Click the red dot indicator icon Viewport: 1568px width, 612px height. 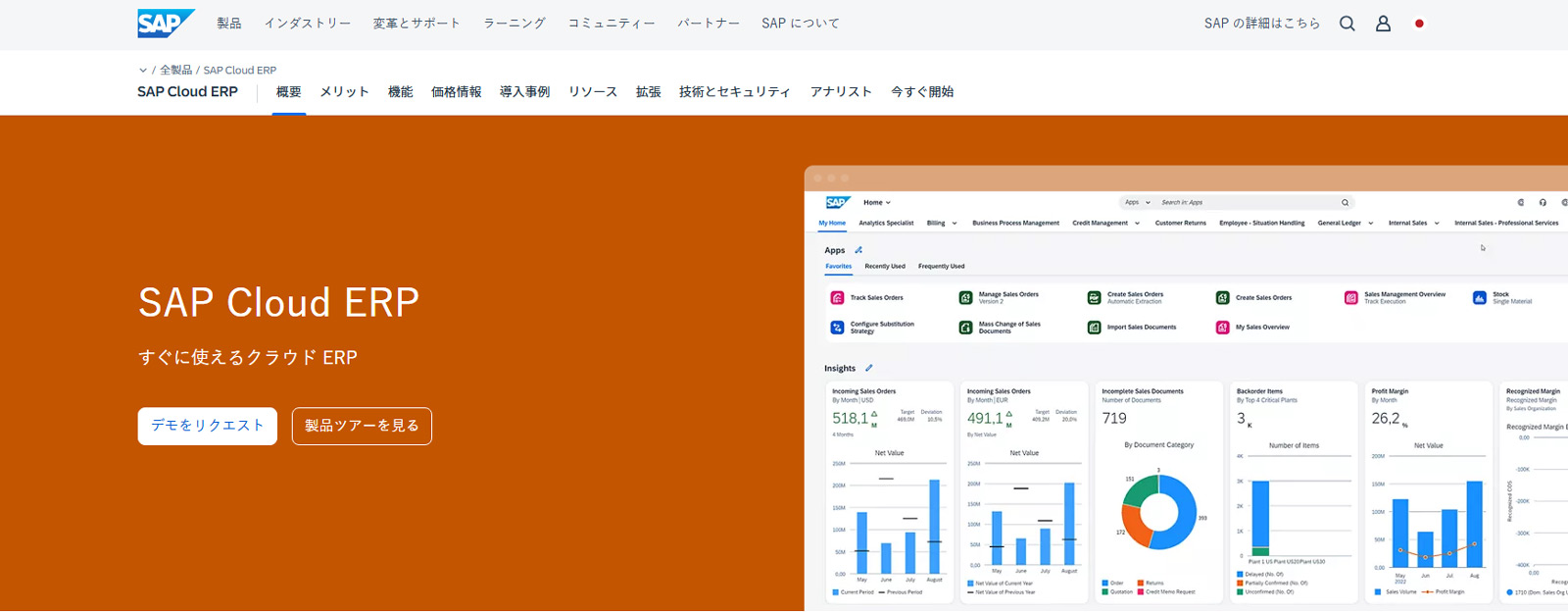pyautogui.click(x=1419, y=24)
